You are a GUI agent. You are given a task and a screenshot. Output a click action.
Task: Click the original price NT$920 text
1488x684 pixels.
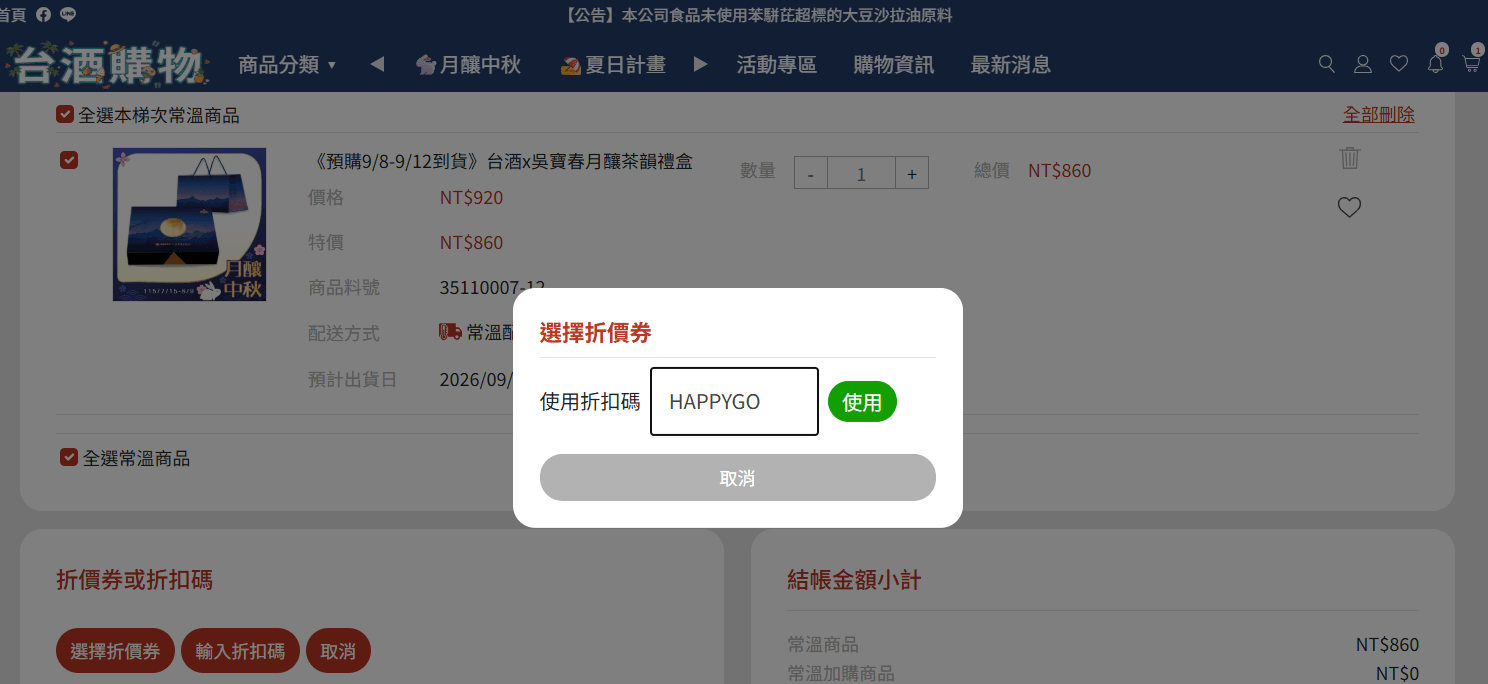[471, 197]
